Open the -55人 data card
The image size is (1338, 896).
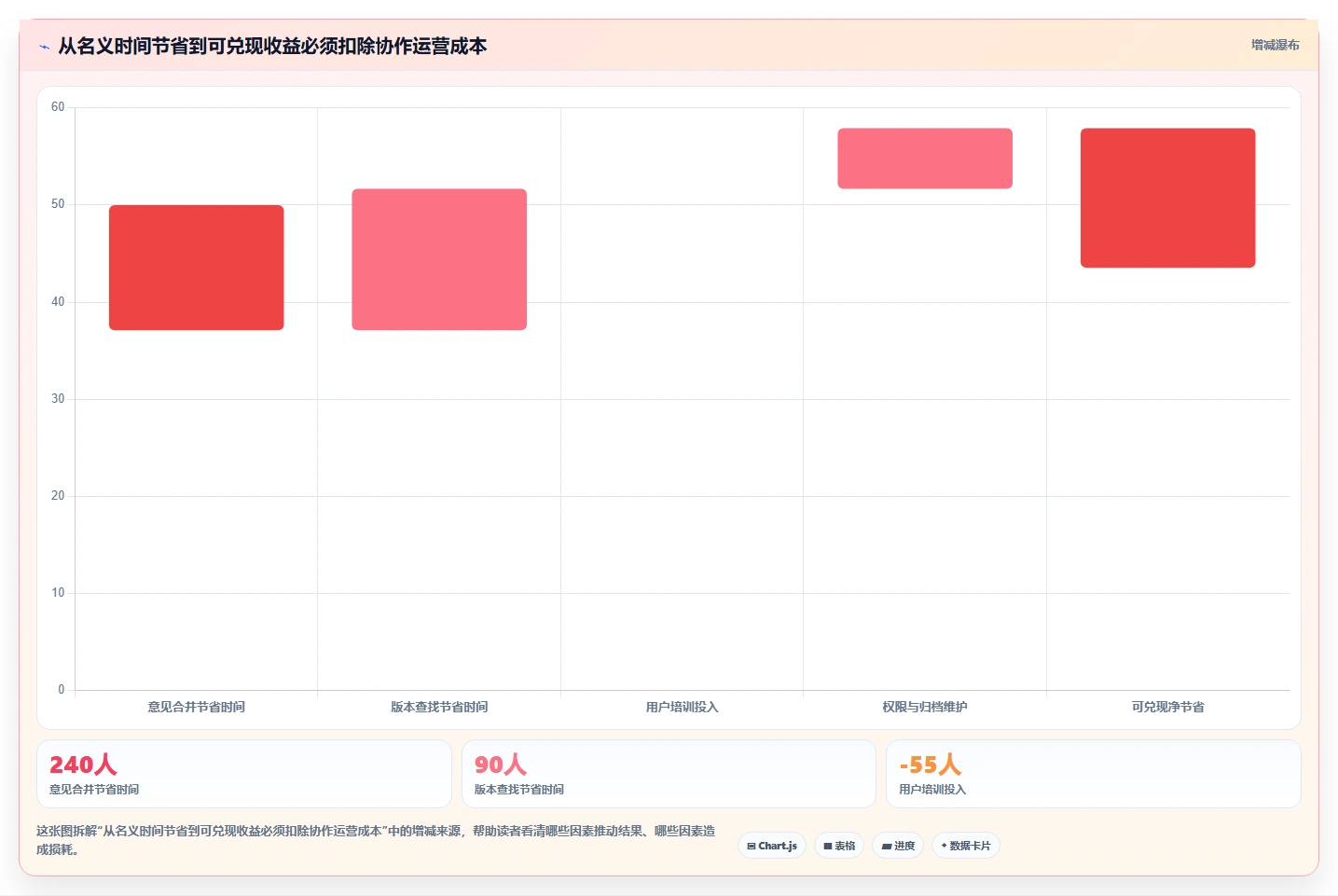pyautogui.click(x=1094, y=774)
